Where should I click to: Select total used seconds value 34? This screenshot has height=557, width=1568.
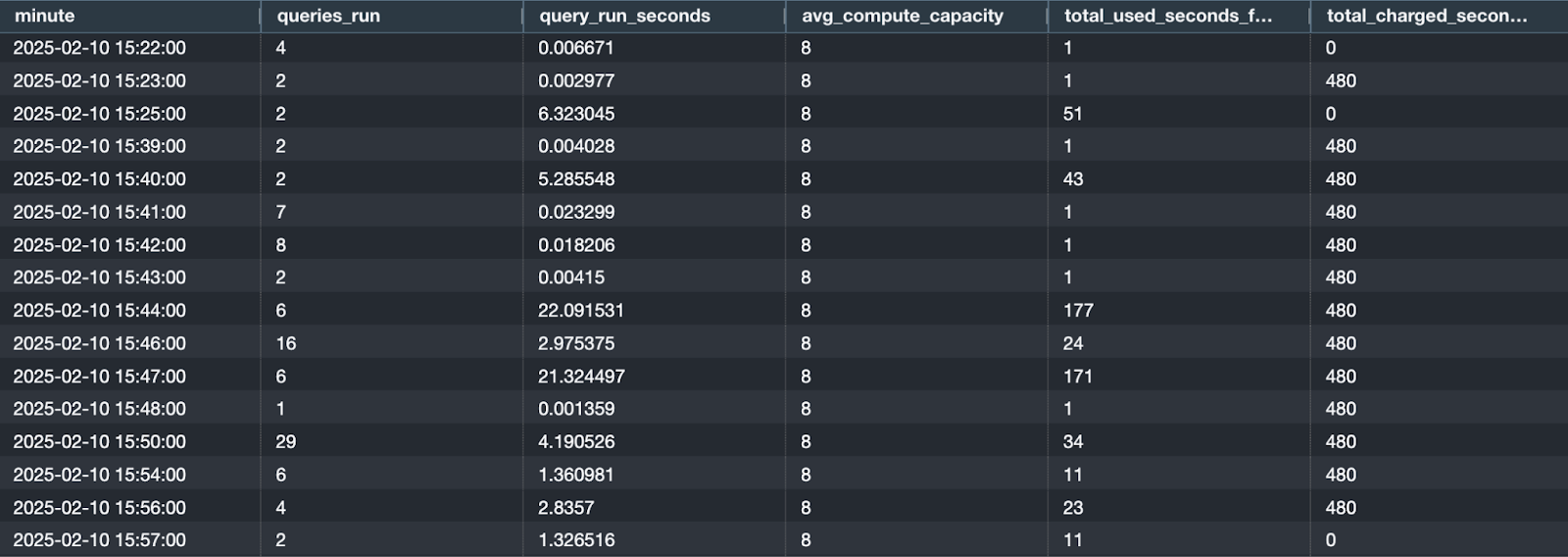tap(1073, 442)
